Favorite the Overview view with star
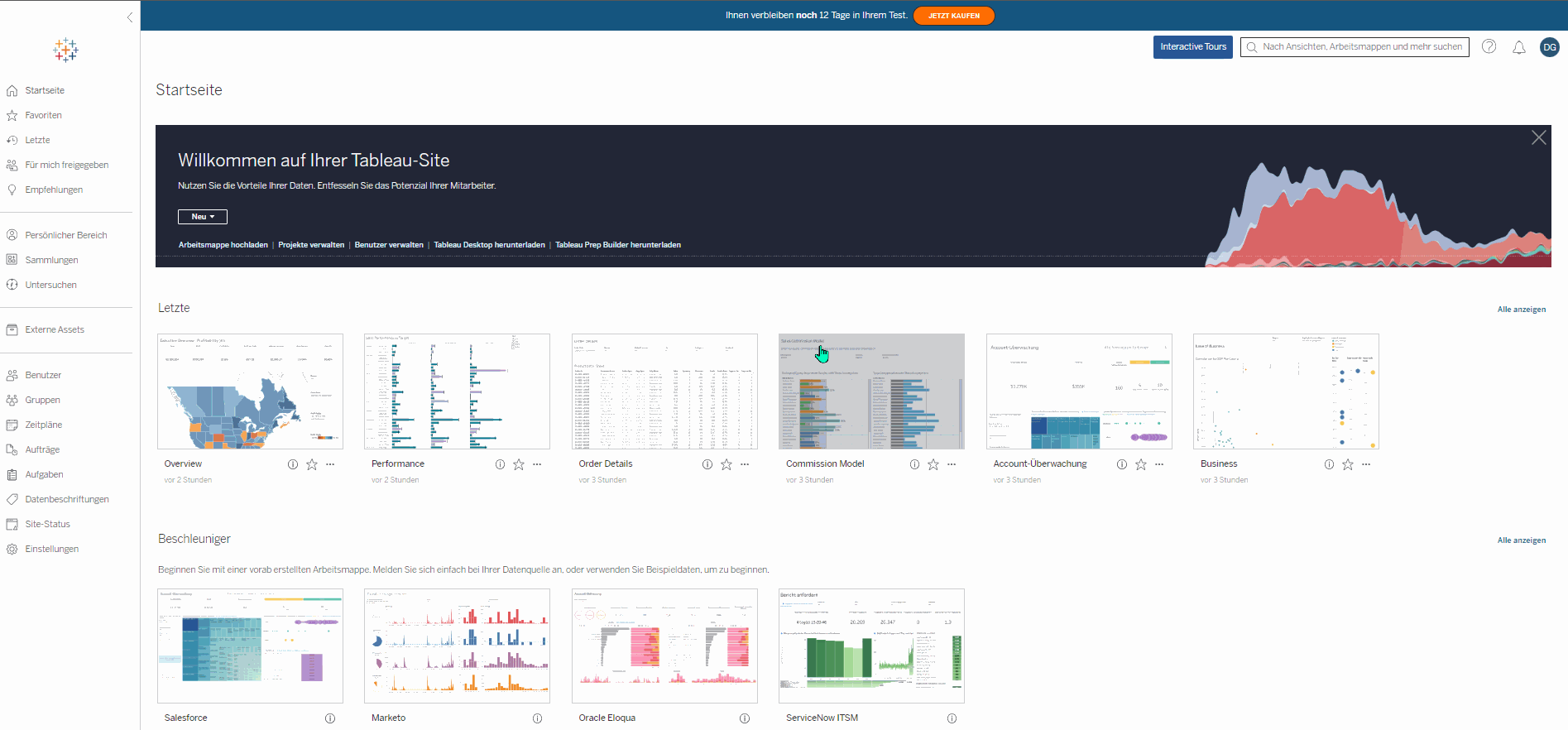Image resolution: width=1568 pixels, height=730 pixels. [x=312, y=464]
